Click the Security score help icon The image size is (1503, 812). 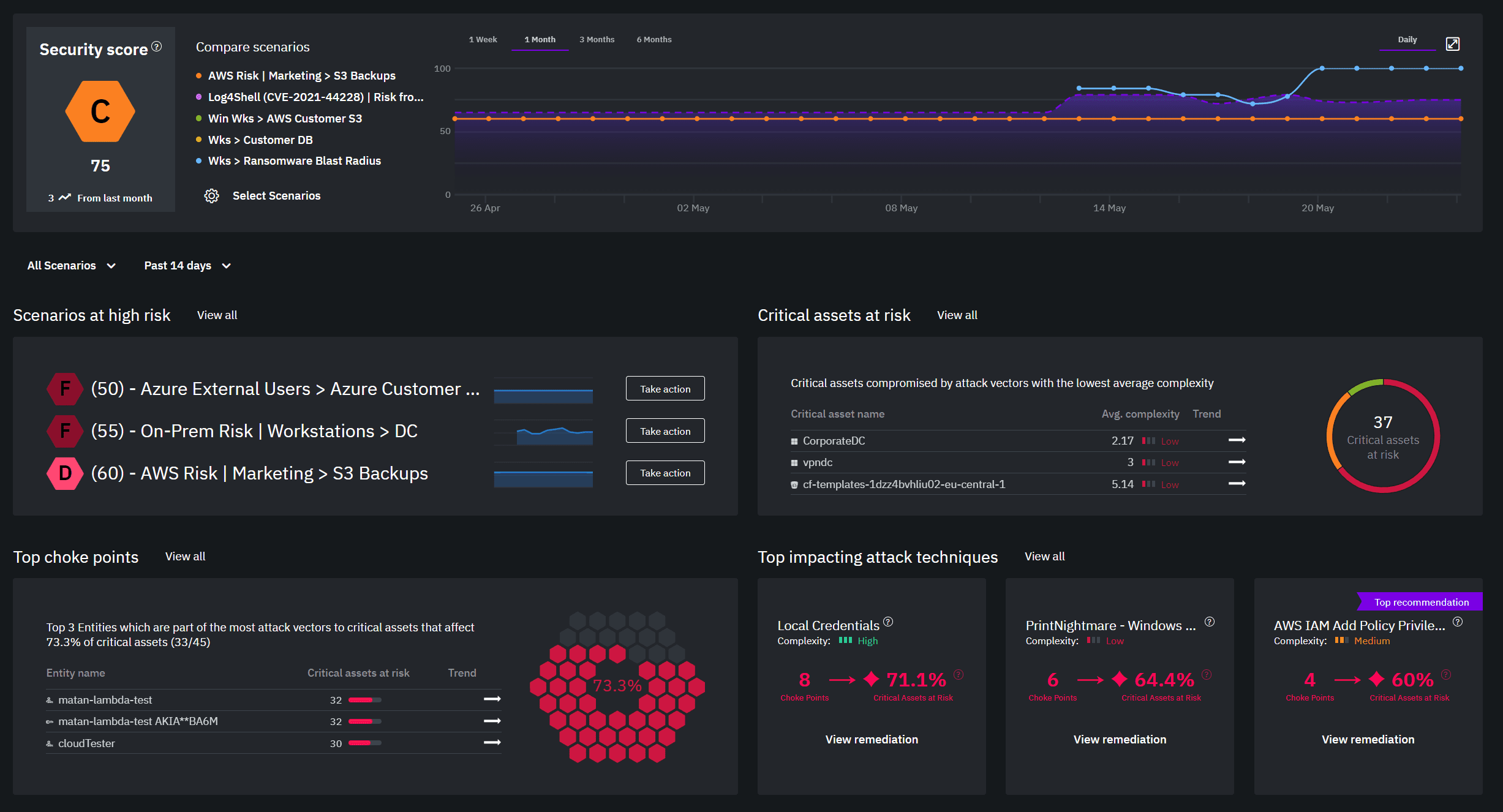point(157,47)
